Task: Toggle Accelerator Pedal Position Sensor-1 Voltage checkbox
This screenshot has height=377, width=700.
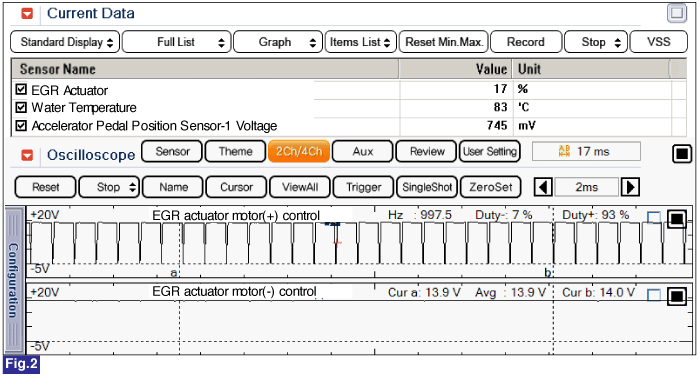Action: [x=21, y=126]
